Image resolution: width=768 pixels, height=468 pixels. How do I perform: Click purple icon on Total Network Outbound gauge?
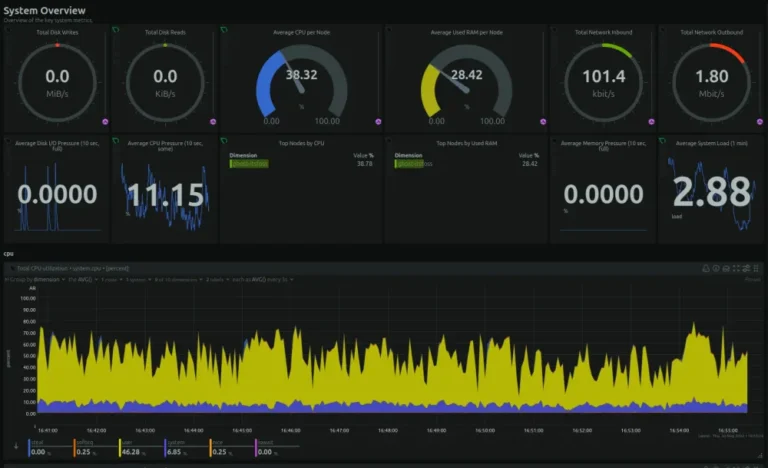pyautogui.click(x=759, y=121)
